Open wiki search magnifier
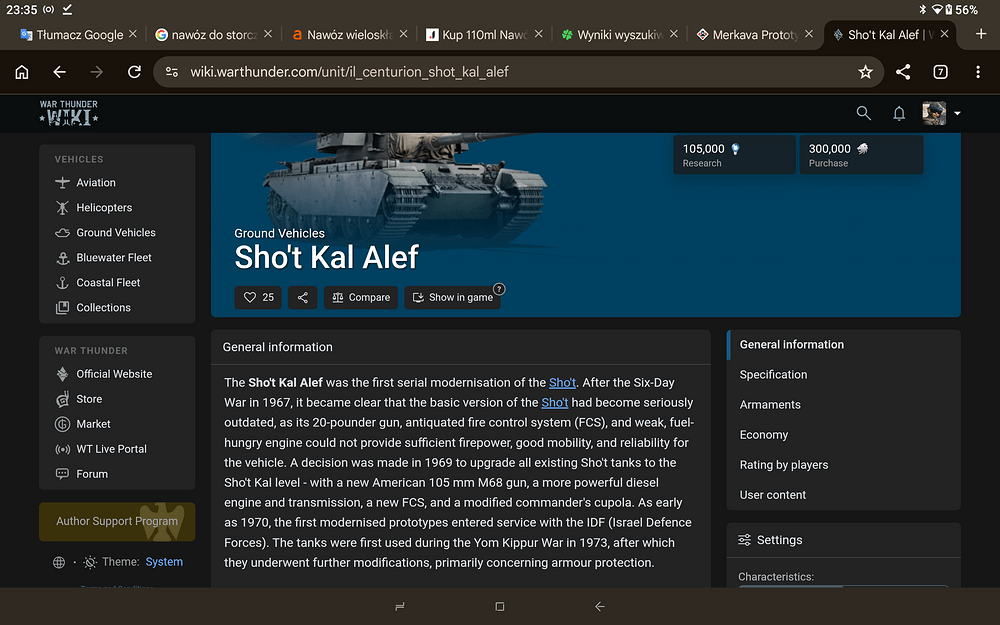 [864, 114]
